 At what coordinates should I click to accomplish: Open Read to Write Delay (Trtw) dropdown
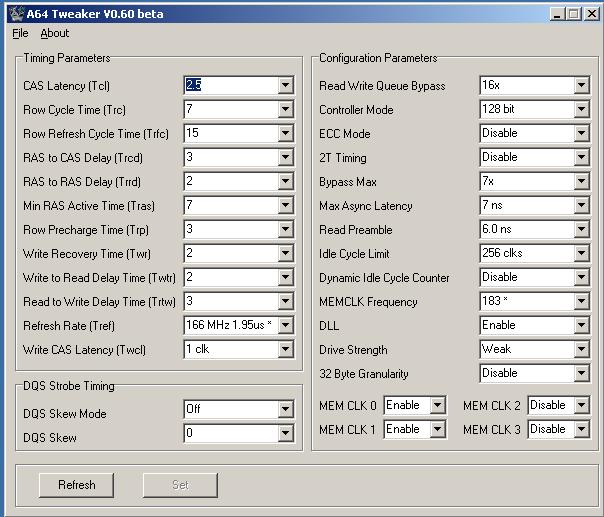point(285,301)
